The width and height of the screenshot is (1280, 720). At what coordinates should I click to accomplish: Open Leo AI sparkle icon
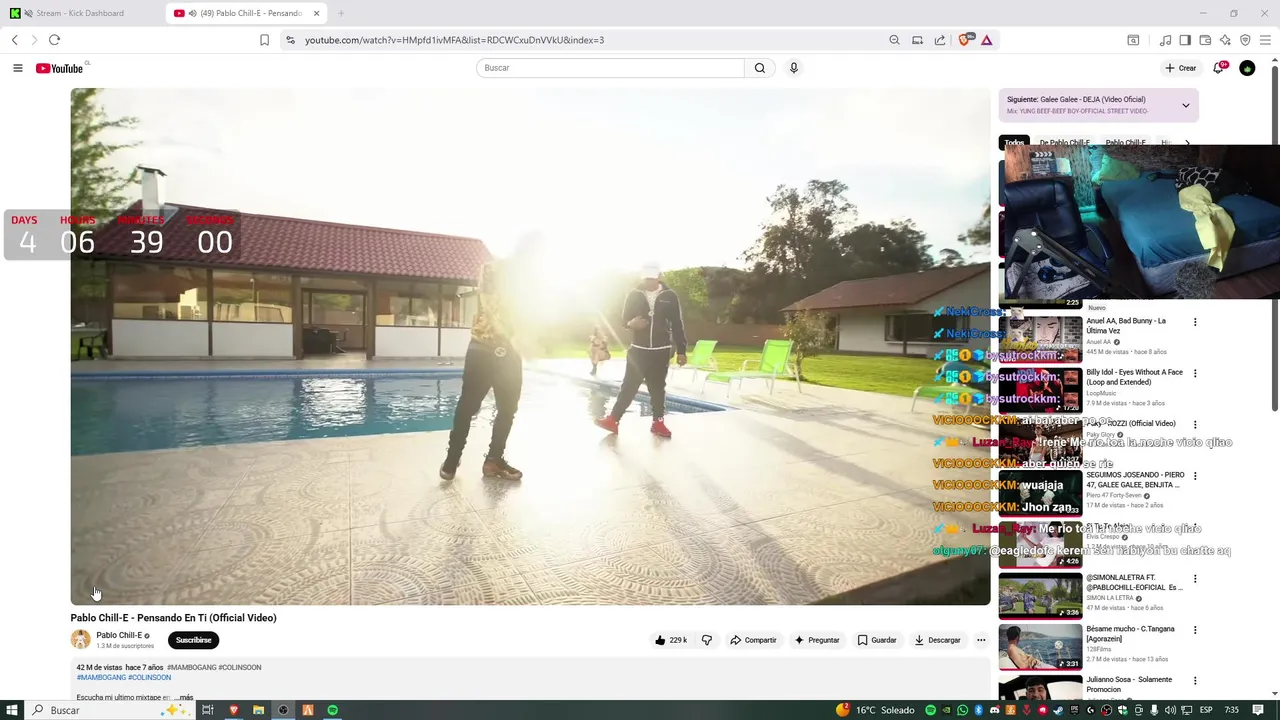1225,40
